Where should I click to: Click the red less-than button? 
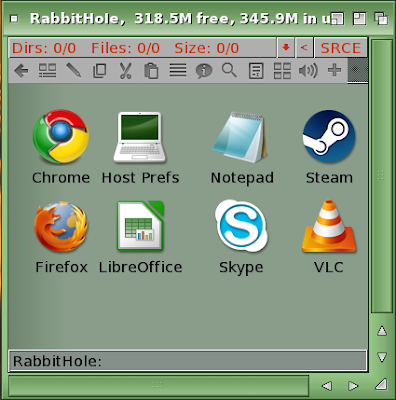click(304, 48)
